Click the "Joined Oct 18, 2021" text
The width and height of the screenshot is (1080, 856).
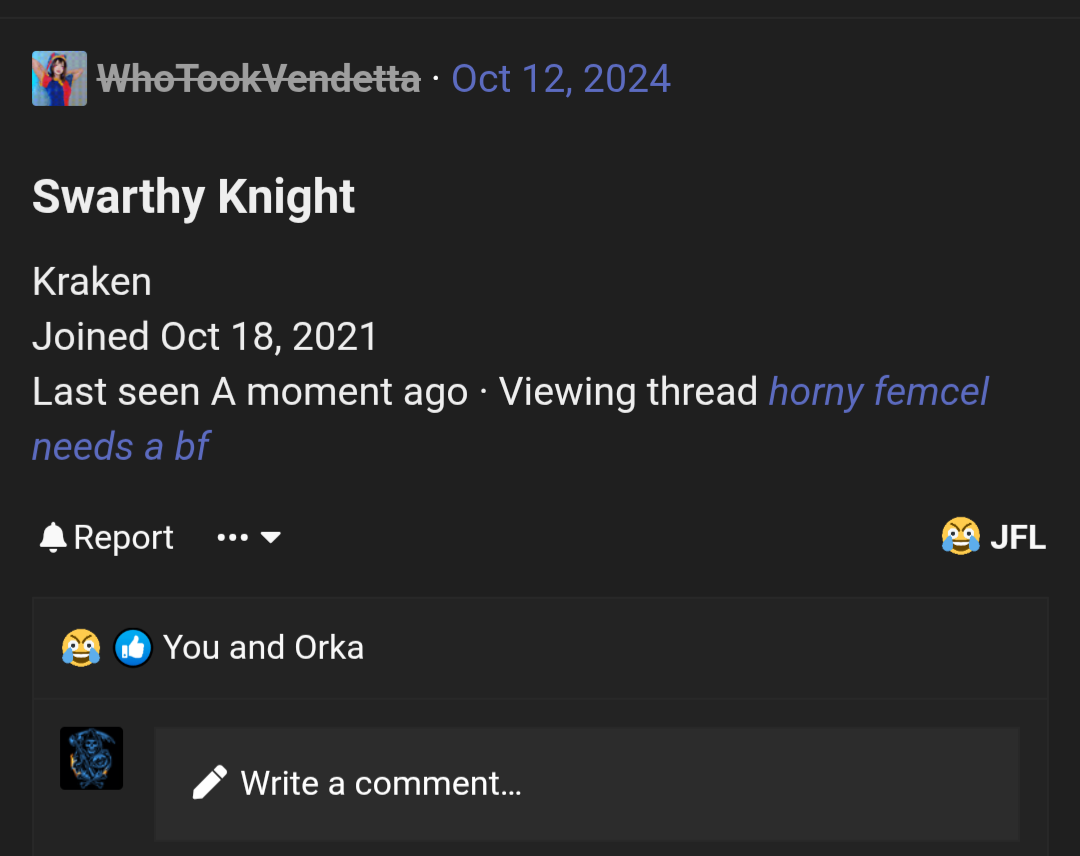tap(205, 337)
